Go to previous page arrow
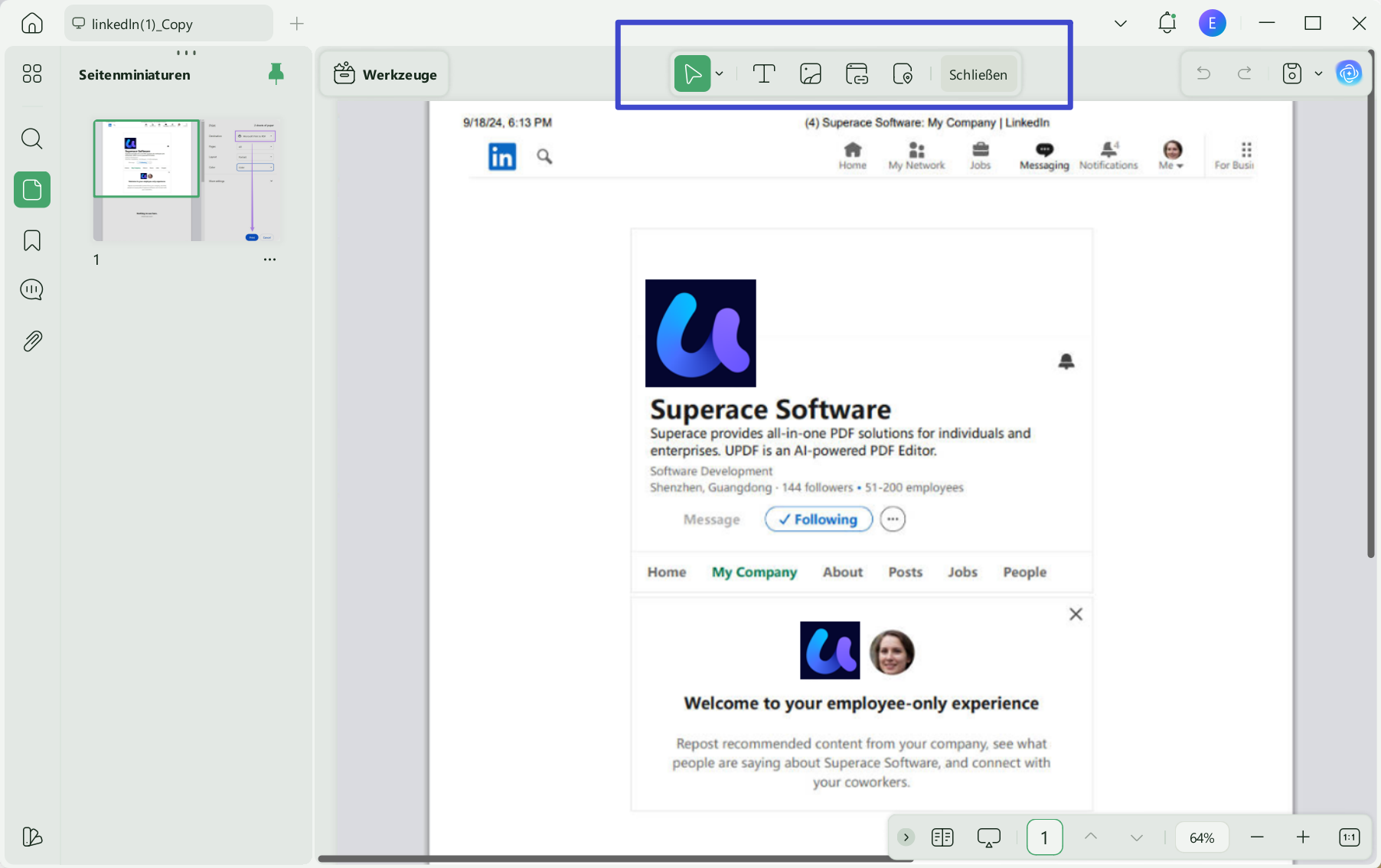Screen dimensions: 1381x868 (1091, 837)
